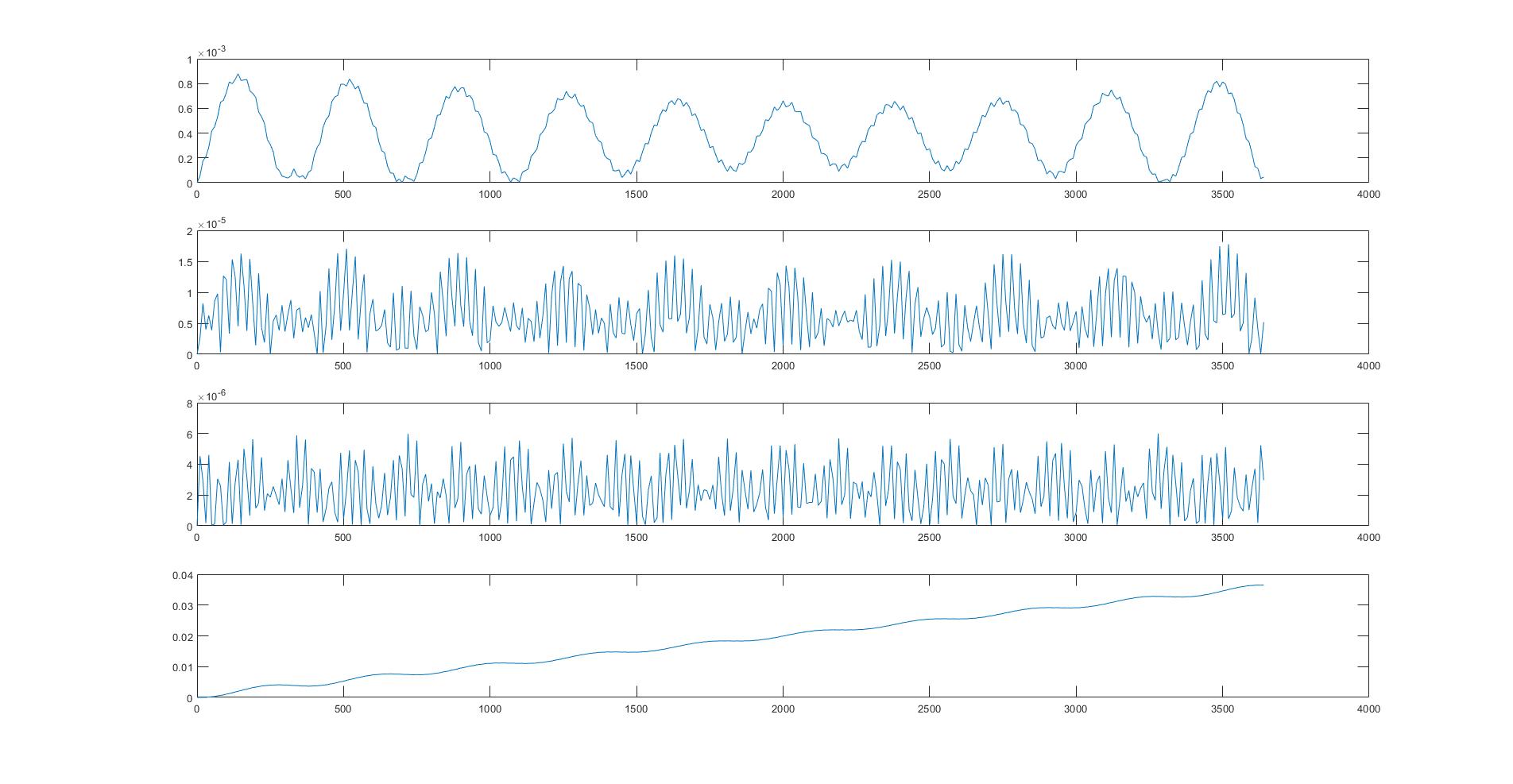The height and width of the screenshot is (784, 1513).
Task: Select the oscillating line in the second plot
Action: [x=731, y=299]
